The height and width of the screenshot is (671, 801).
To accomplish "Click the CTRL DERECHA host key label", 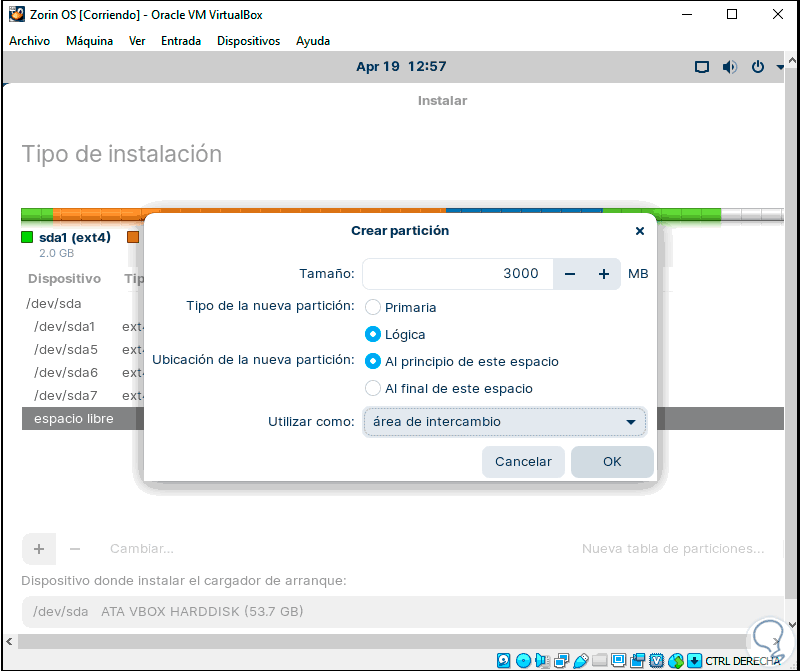I will point(743,661).
